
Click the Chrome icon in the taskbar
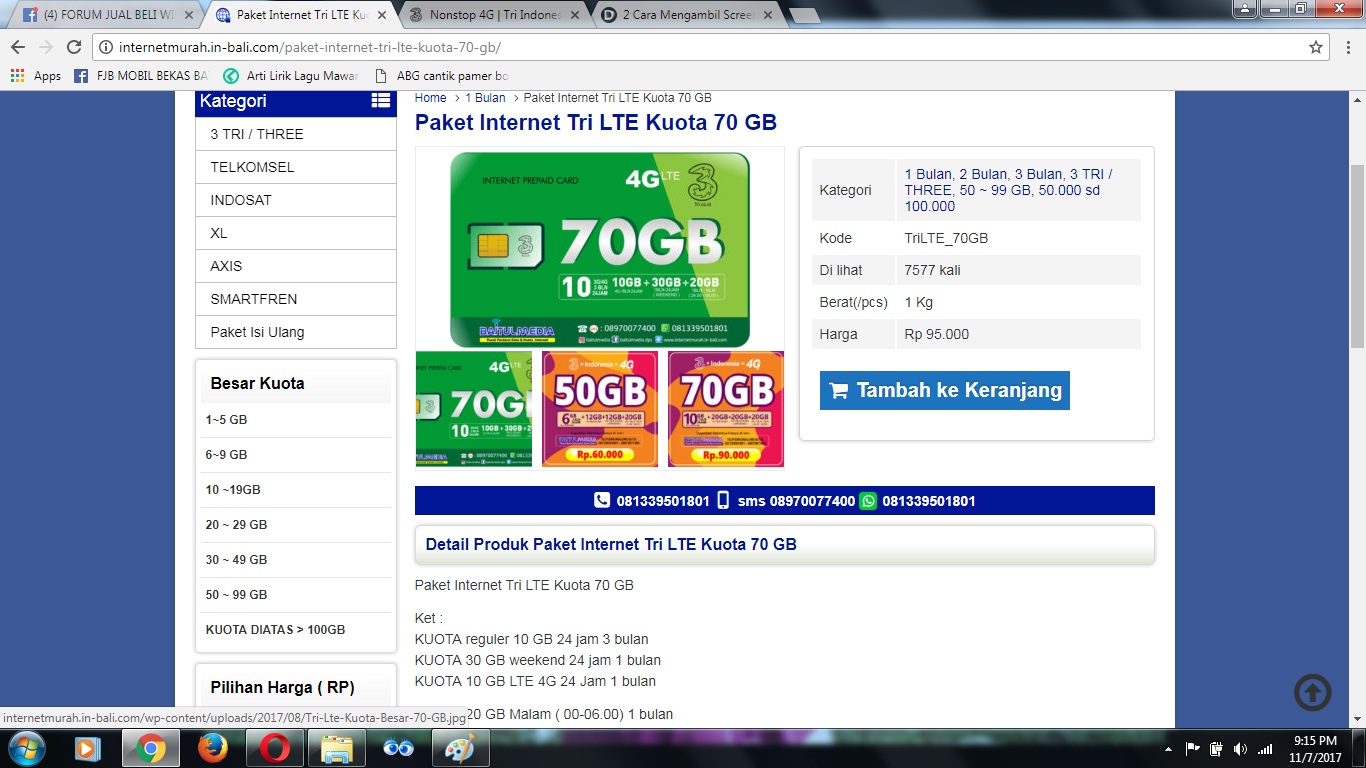point(151,748)
